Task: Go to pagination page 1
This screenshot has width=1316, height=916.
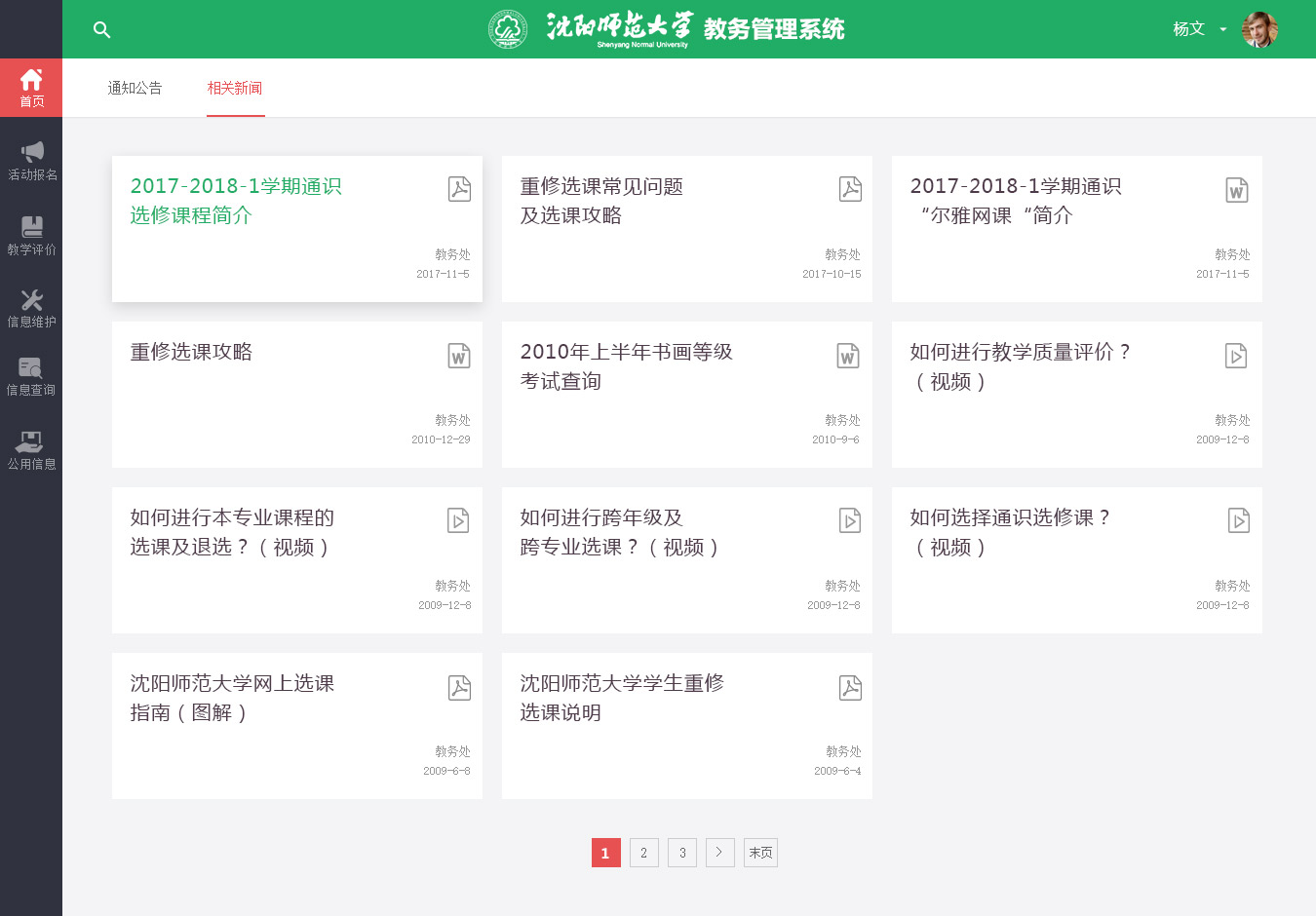Action: point(605,853)
